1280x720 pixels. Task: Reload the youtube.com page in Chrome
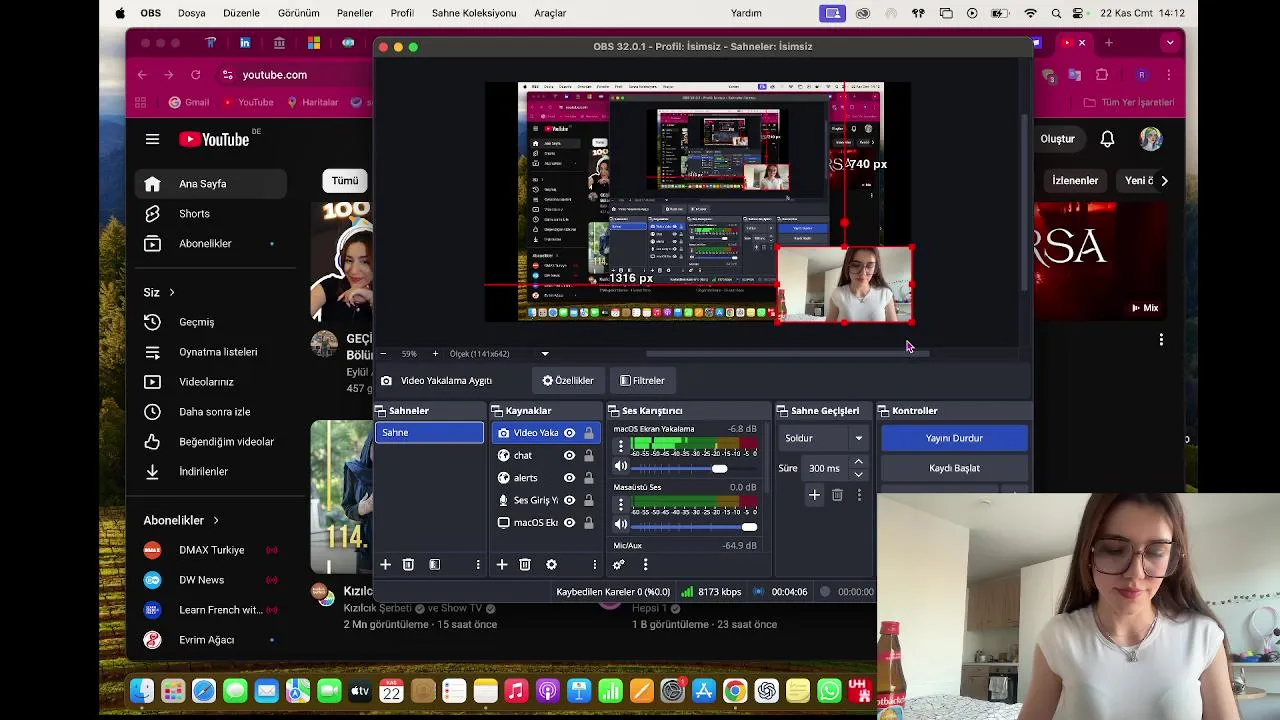tap(195, 75)
